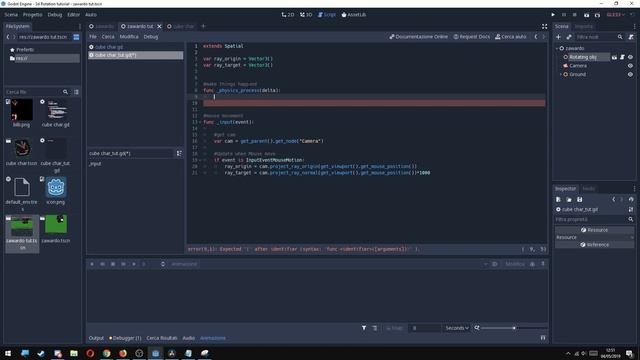This screenshot has height=360, width=640.
Task: Create new resource icon in Inspector
Action: (x=558, y=199)
